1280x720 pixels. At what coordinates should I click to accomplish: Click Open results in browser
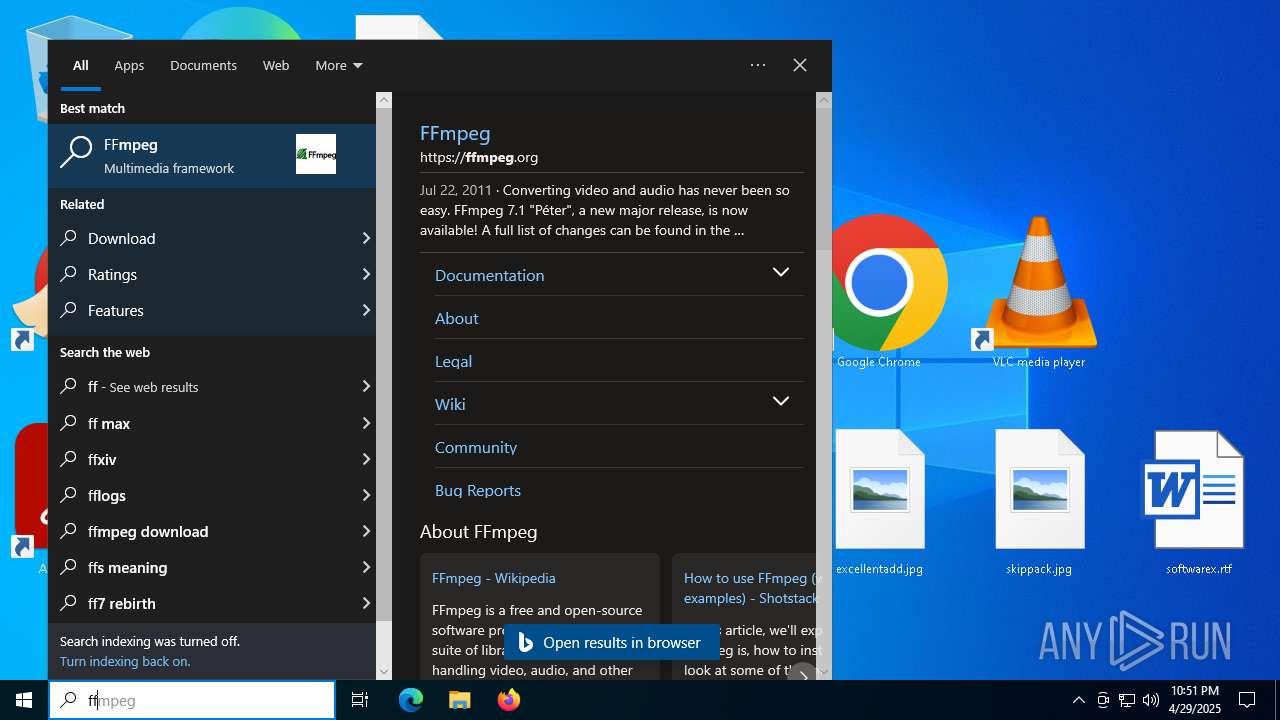click(x=612, y=642)
